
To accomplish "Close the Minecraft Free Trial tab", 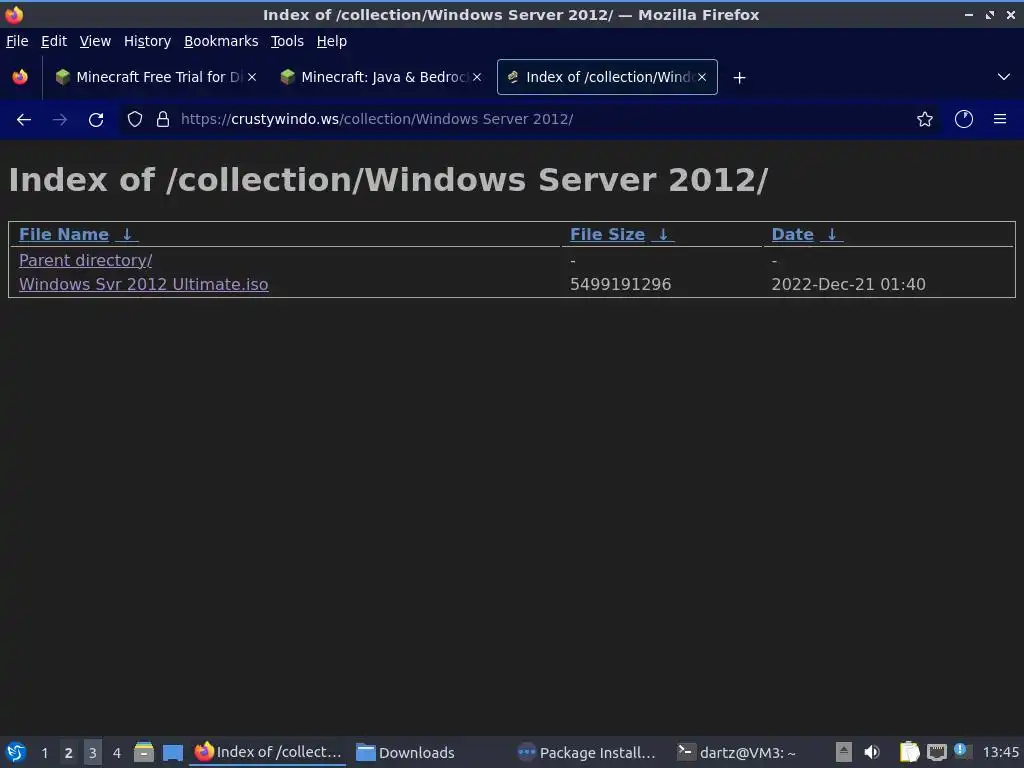I will [x=252, y=77].
